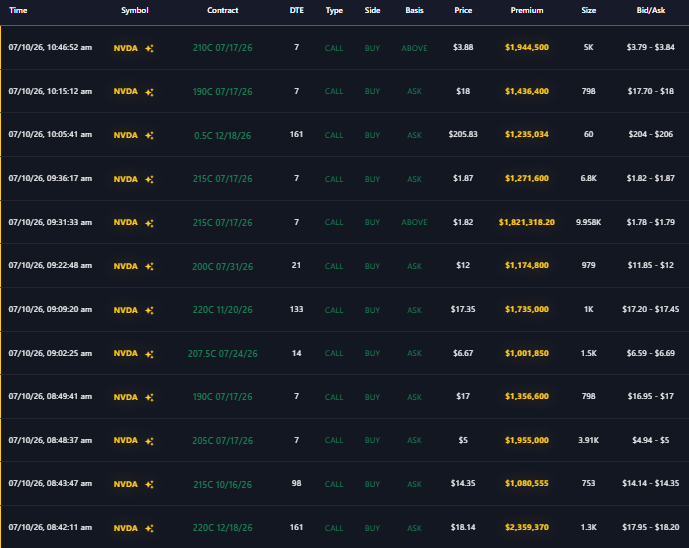Sort by the Side column header
This screenshot has width=689, height=548.
coord(372,10)
